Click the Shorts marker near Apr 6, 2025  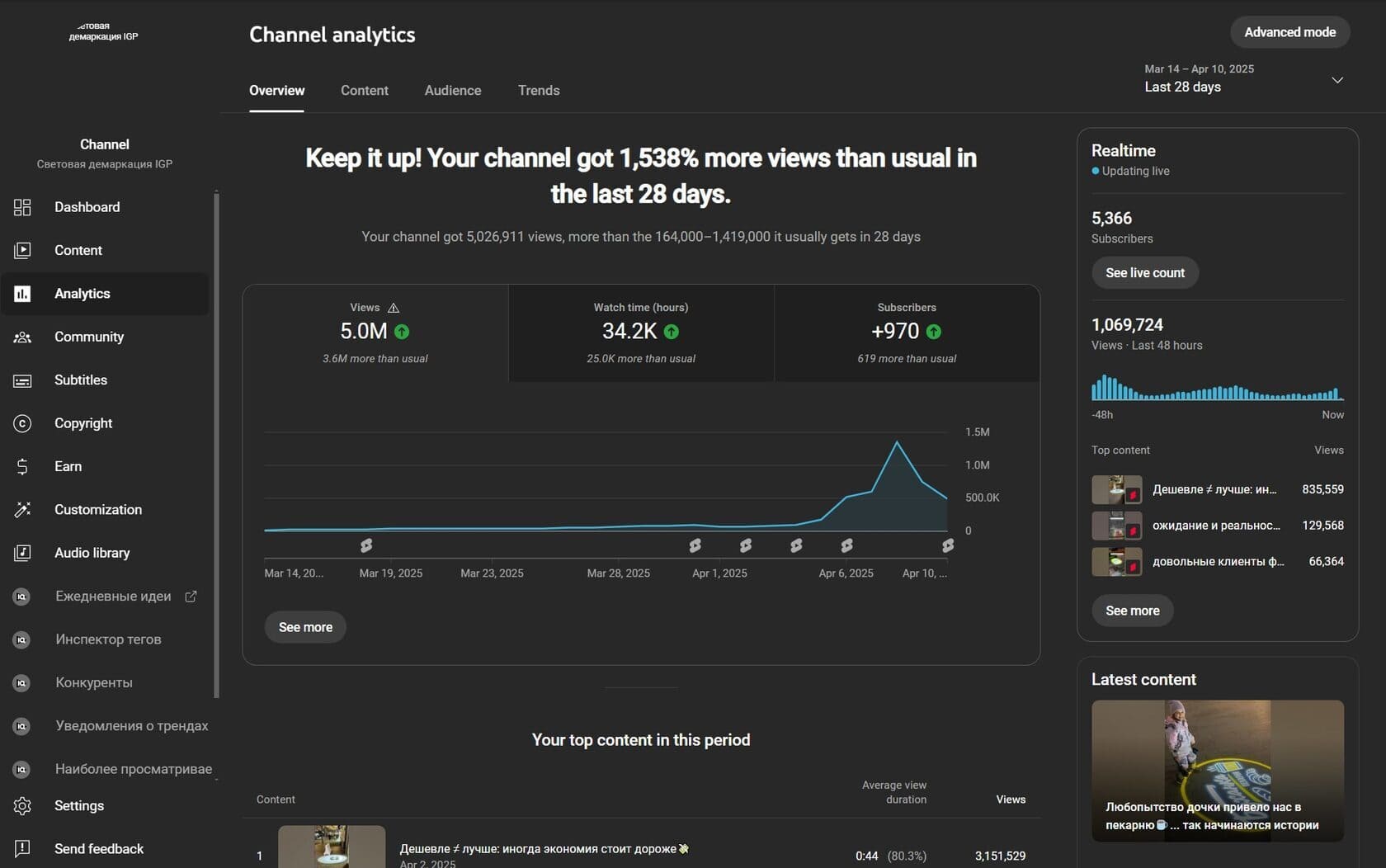(x=847, y=545)
